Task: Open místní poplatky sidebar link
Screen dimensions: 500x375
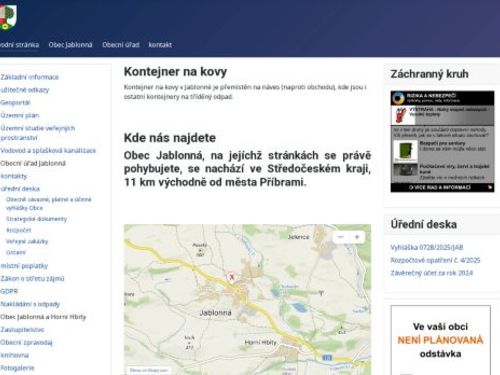Action: coord(24,266)
